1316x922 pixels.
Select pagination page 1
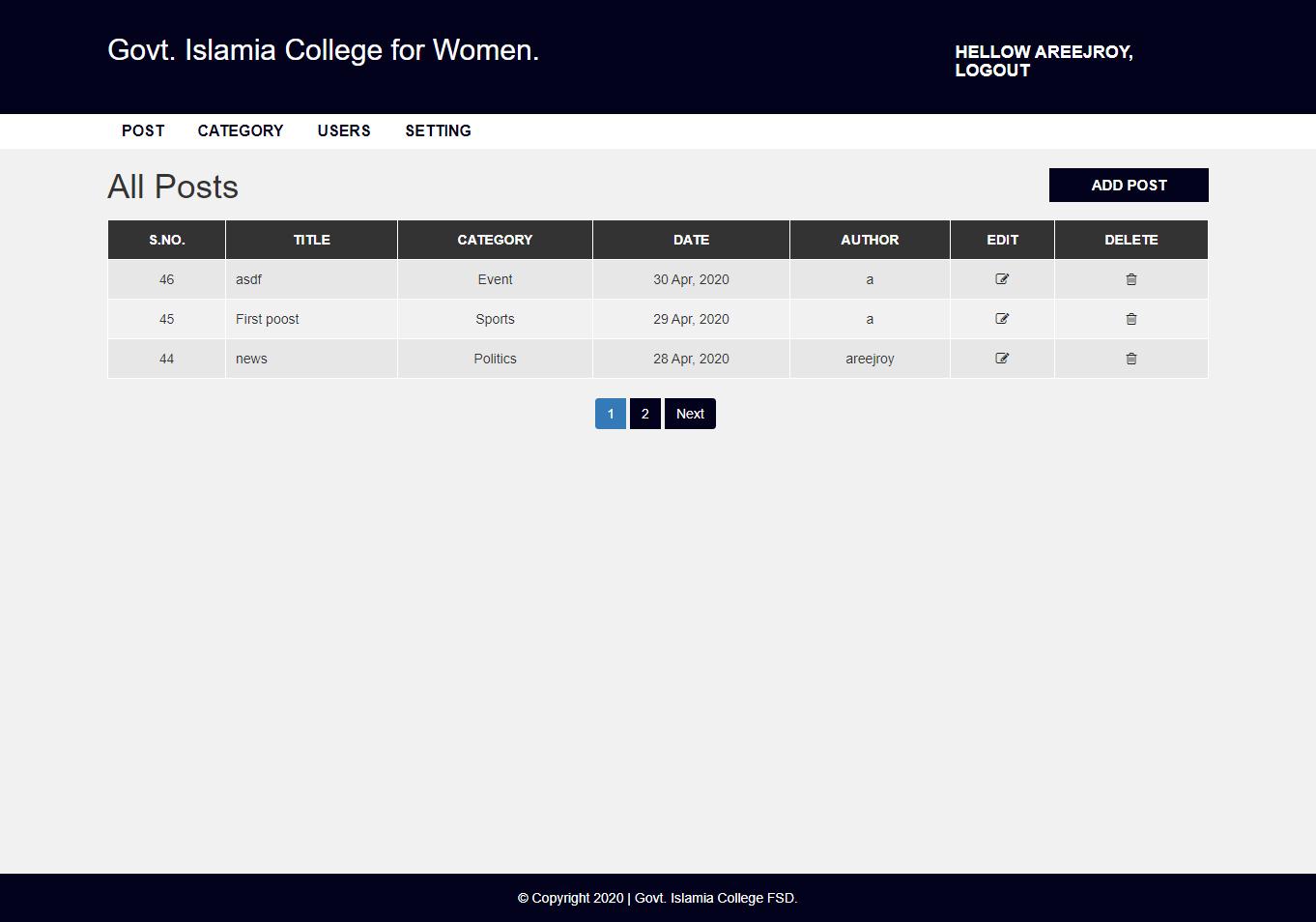tap(610, 414)
